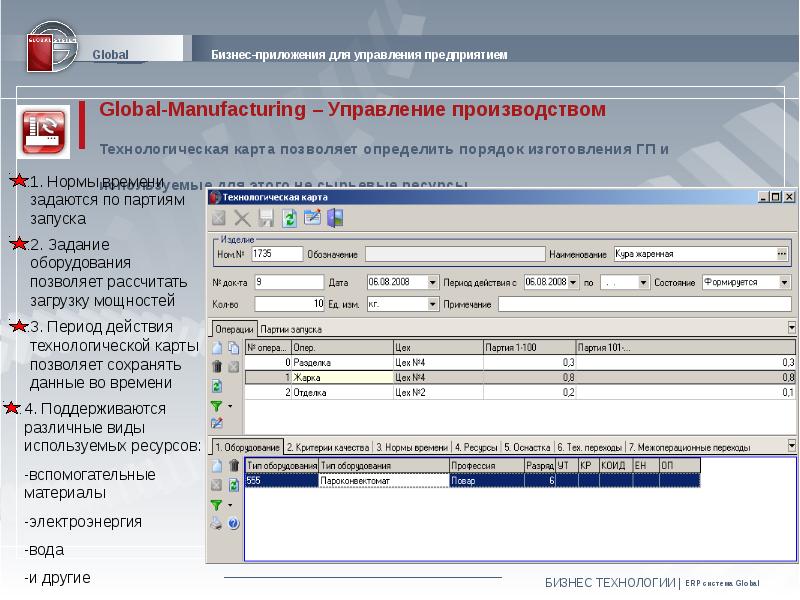The width and height of the screenshot is (800, 600).
Task: Click the green filter icon beside the operations table
Action: point(216,405)
